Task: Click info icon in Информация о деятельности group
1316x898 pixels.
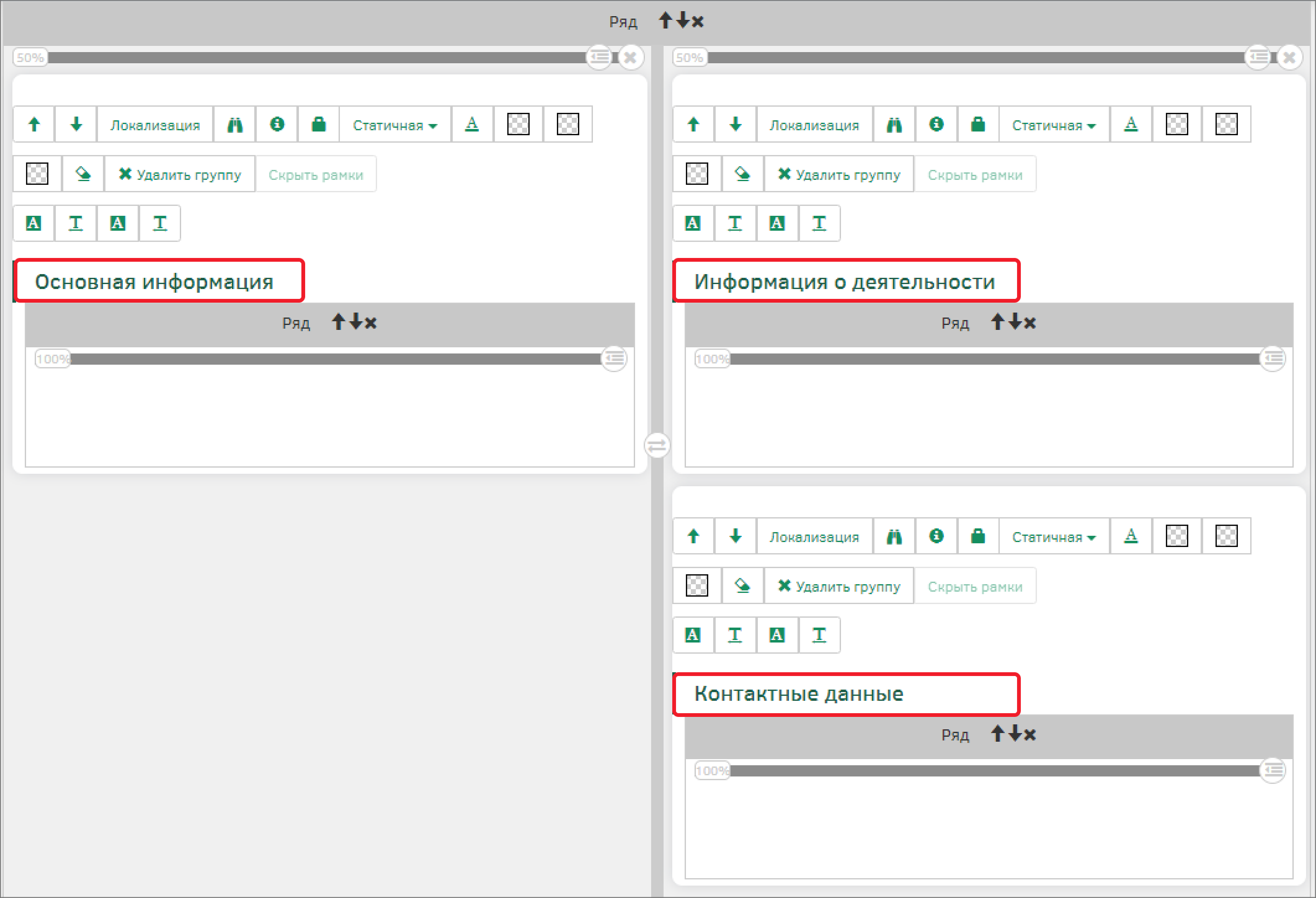Action: (936, 125)
